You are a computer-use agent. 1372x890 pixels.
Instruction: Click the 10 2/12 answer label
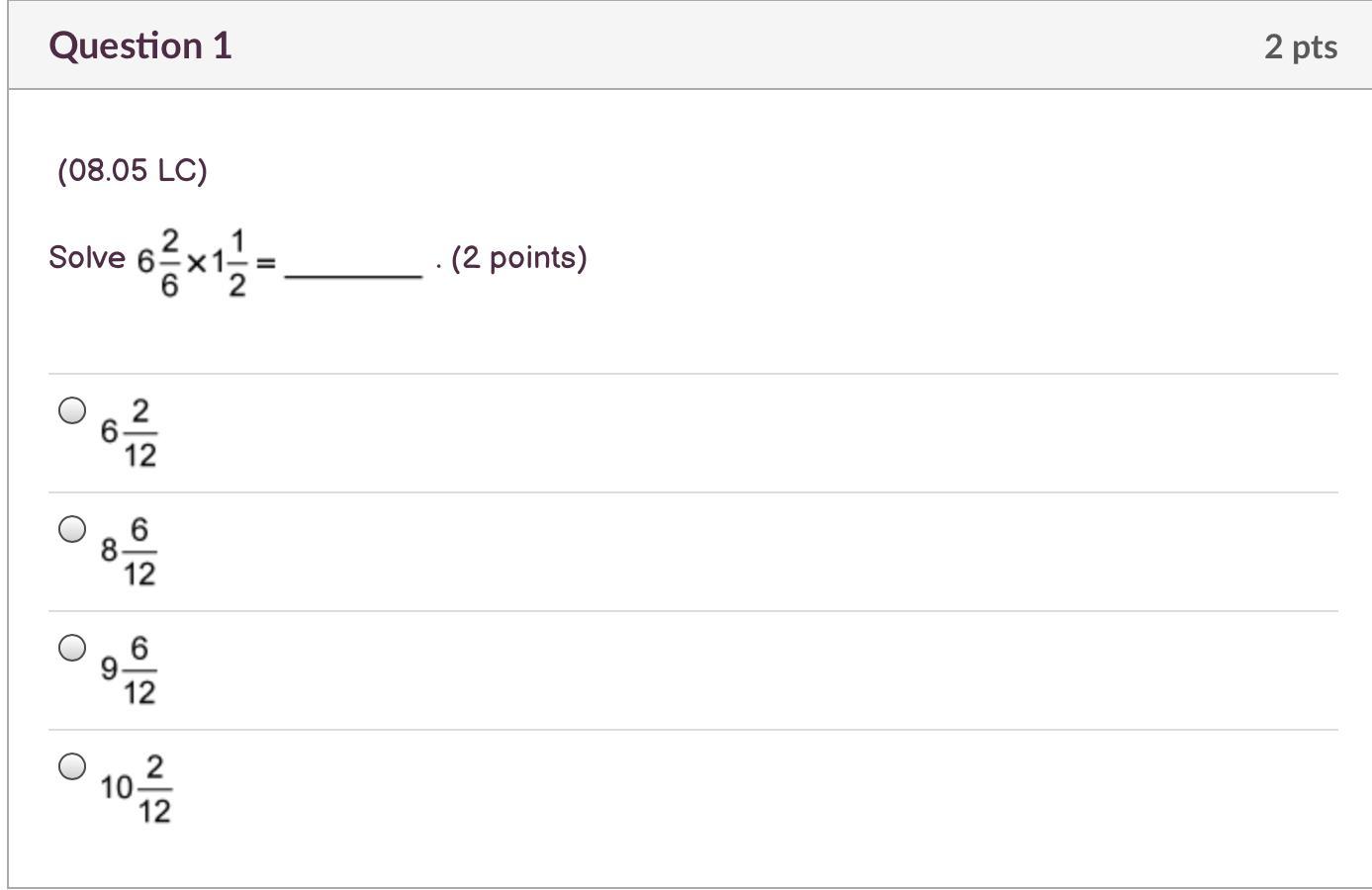pyautogui.click(x=137, y=789)
